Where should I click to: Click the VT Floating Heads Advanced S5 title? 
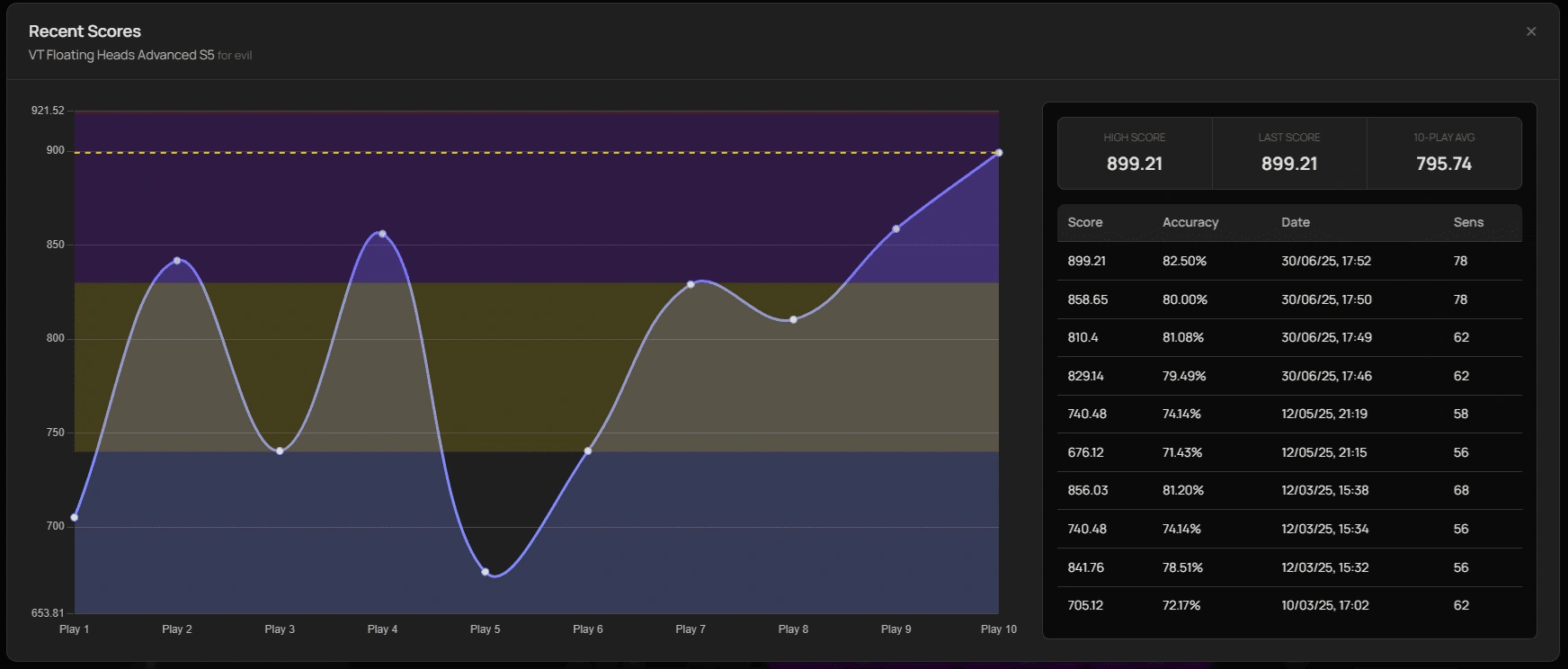pos(121,55)
